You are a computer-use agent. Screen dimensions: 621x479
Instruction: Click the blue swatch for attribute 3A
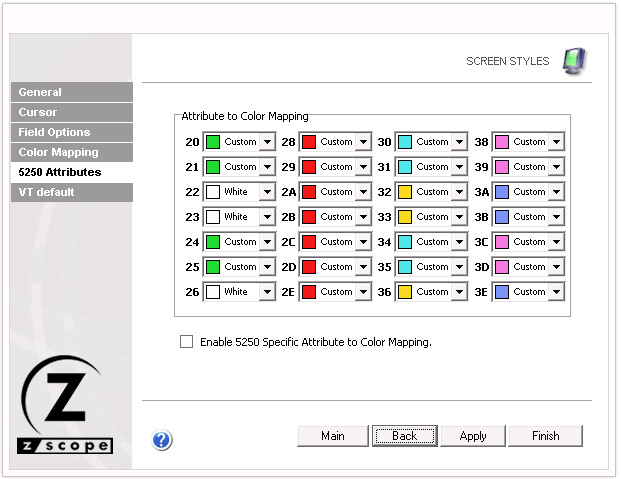coord(502,192)
